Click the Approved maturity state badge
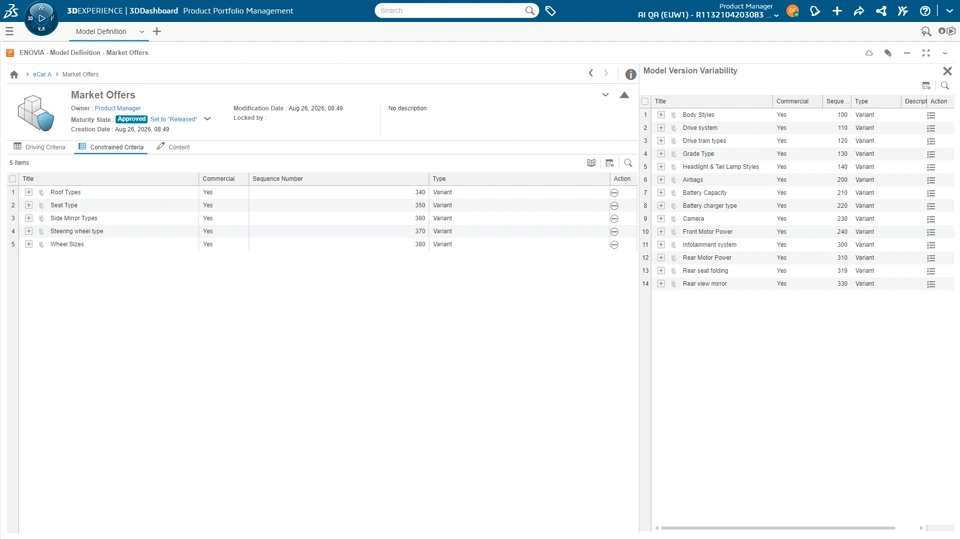This screenshot has width=960, height=539. click(132, 119)
